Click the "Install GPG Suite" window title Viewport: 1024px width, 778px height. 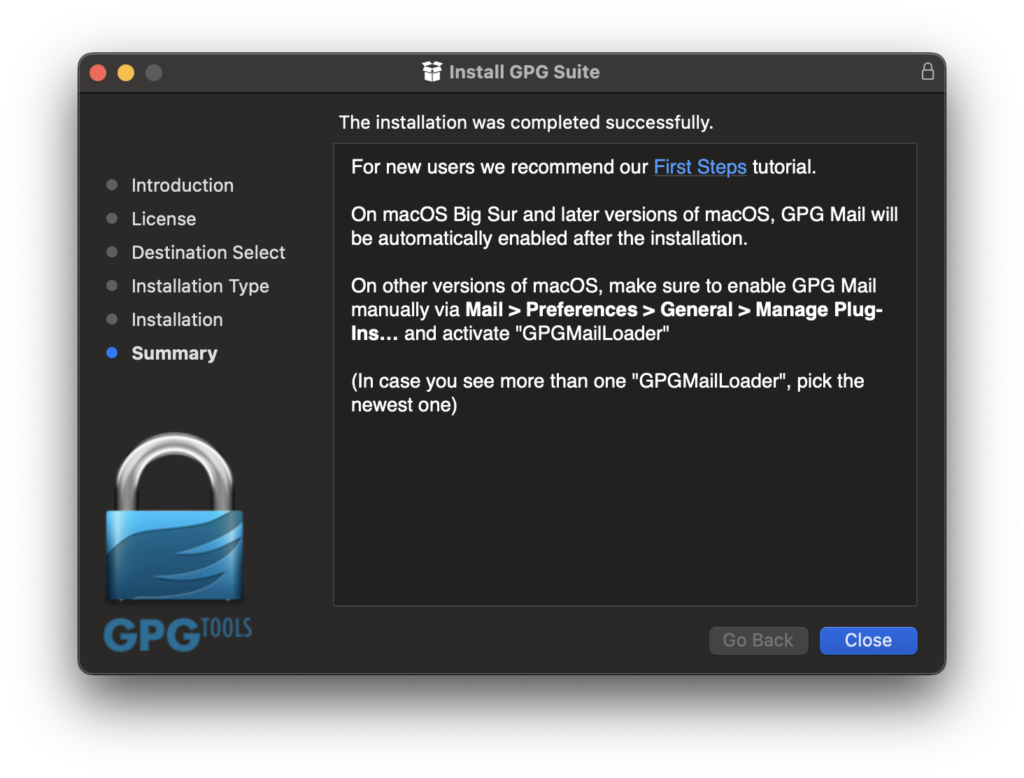point(524,72)
